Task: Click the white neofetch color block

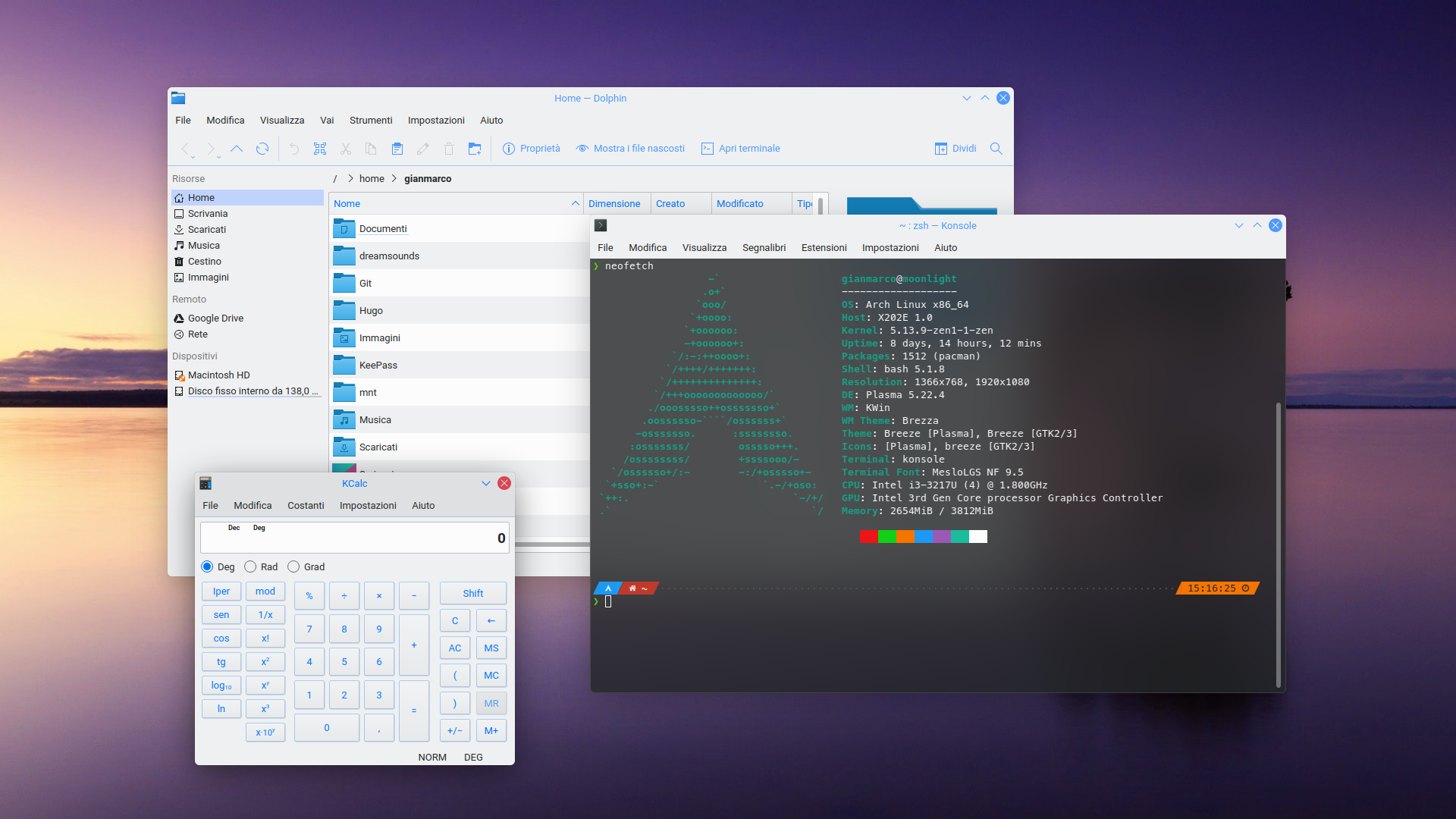Action: point(978,537)
